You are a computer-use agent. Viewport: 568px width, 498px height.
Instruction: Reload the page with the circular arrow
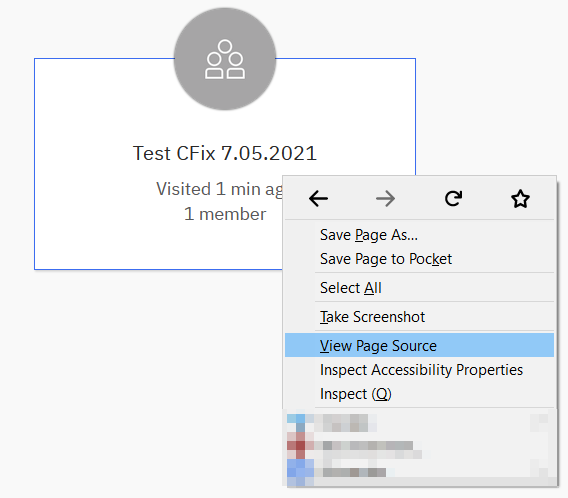tap(453, 198)
